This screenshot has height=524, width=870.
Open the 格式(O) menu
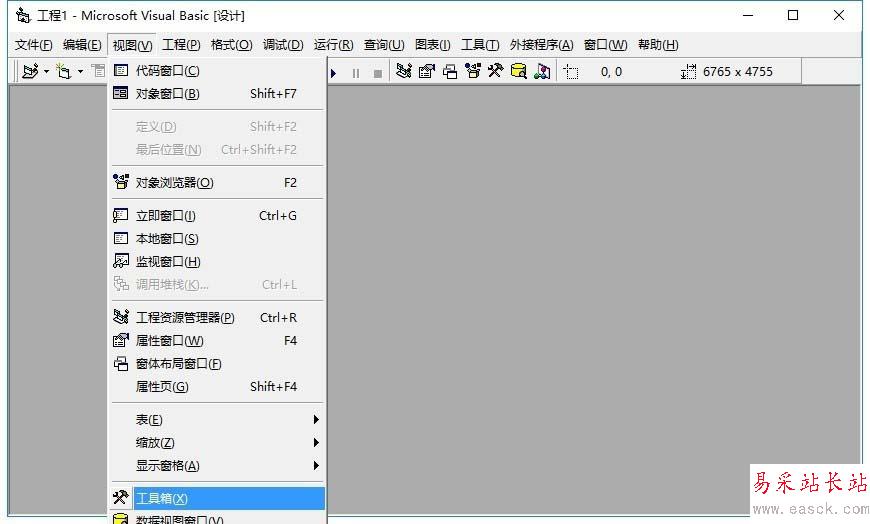[231, 45]
